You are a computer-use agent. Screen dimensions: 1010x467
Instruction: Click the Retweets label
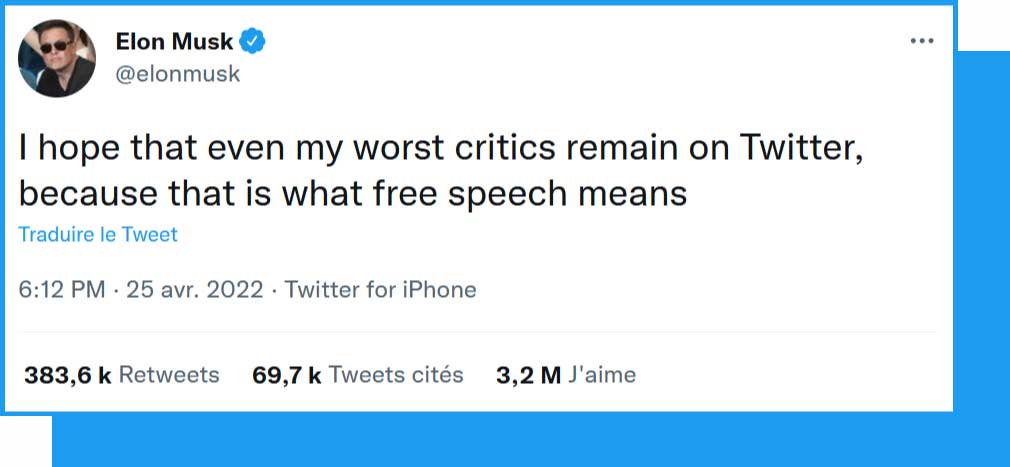click(169, 375)
